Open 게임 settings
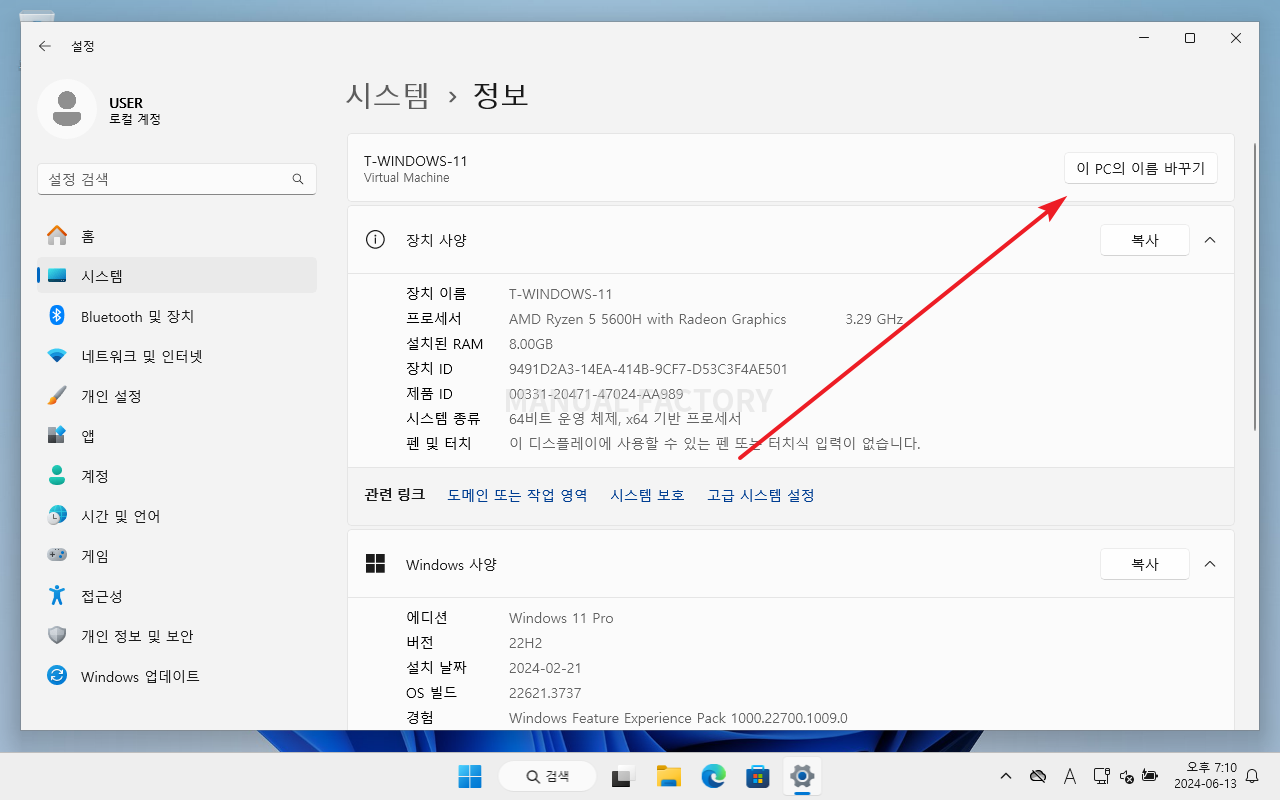Image resolution: width=1280 pixels, height=800 pixels. [x=177, y=556]
